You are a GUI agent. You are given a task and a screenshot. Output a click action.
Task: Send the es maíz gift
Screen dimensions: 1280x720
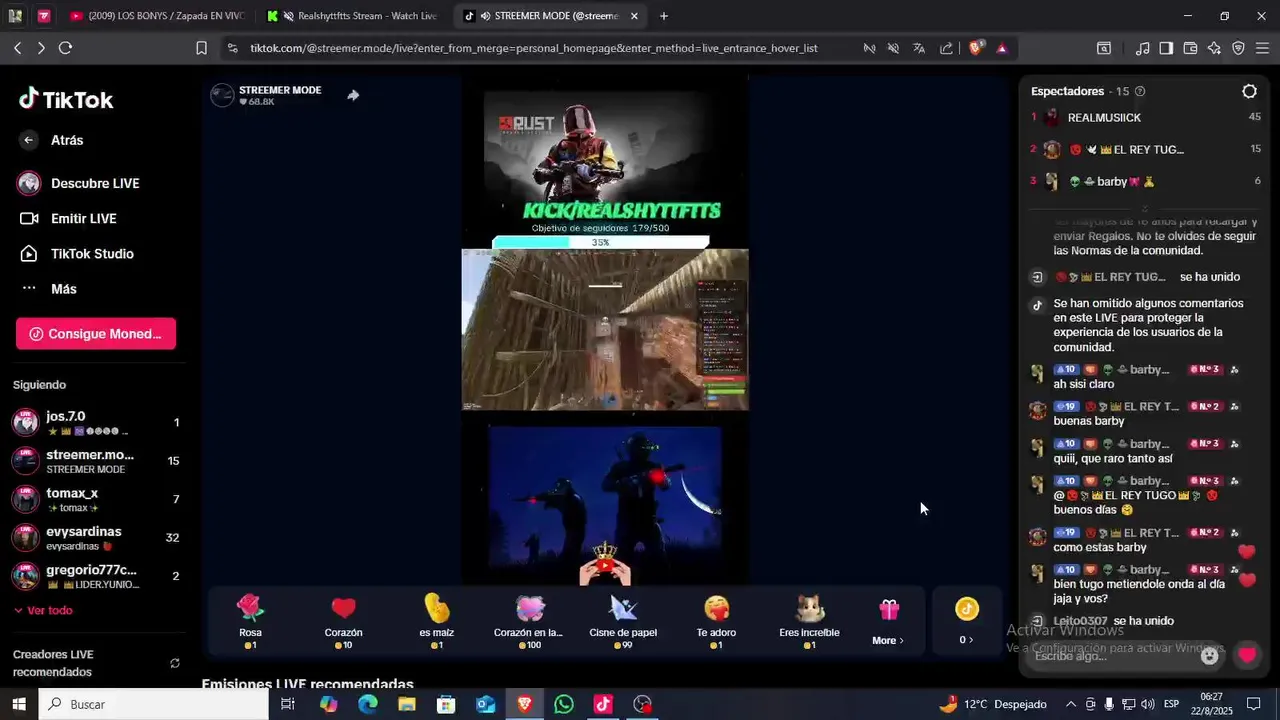(x=437, y=621)
